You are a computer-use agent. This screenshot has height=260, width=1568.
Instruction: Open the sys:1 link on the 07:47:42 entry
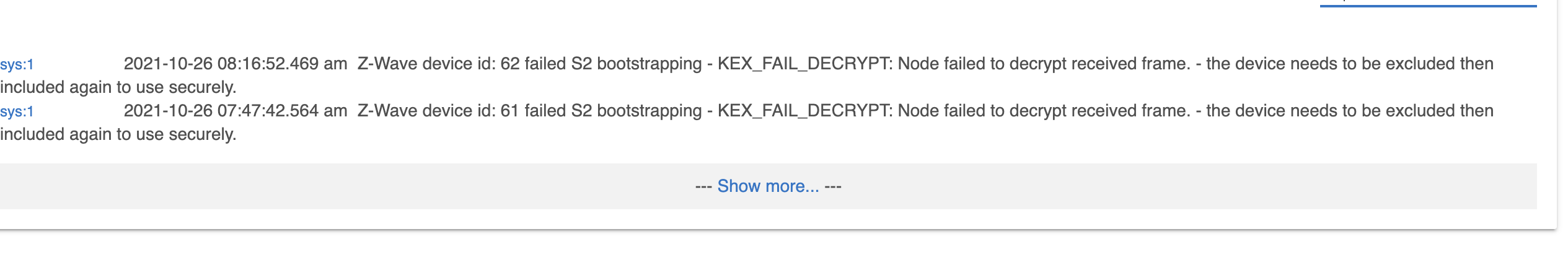(17, 111)
